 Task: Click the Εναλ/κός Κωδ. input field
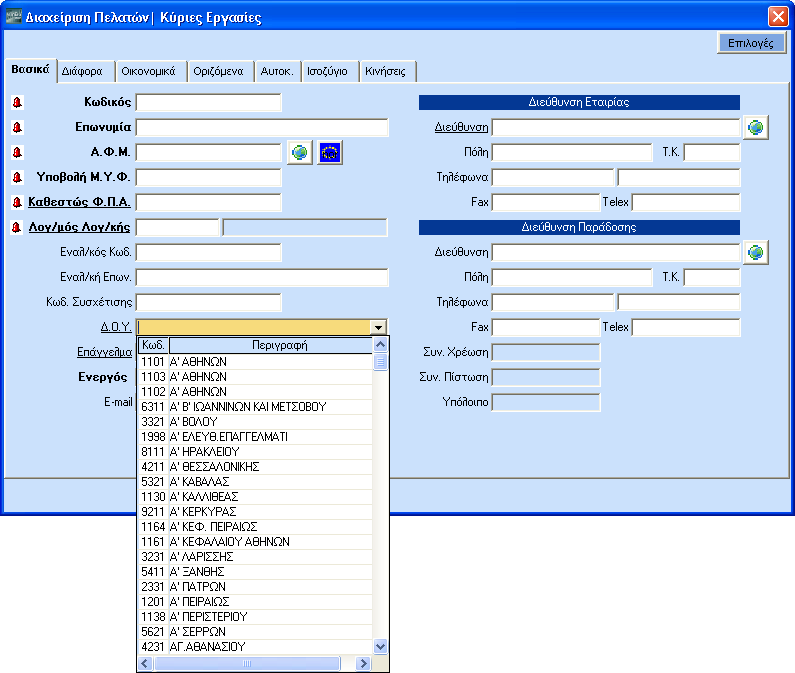click(208, 253)
